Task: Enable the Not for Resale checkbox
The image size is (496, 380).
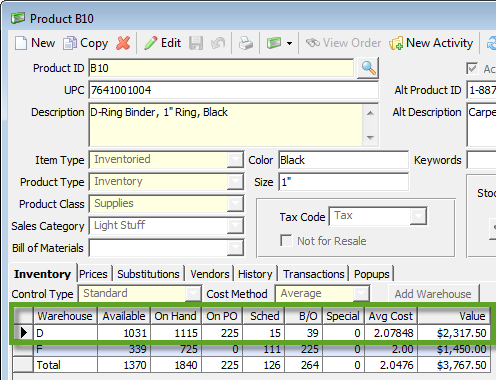Action: tap(286, 241)
